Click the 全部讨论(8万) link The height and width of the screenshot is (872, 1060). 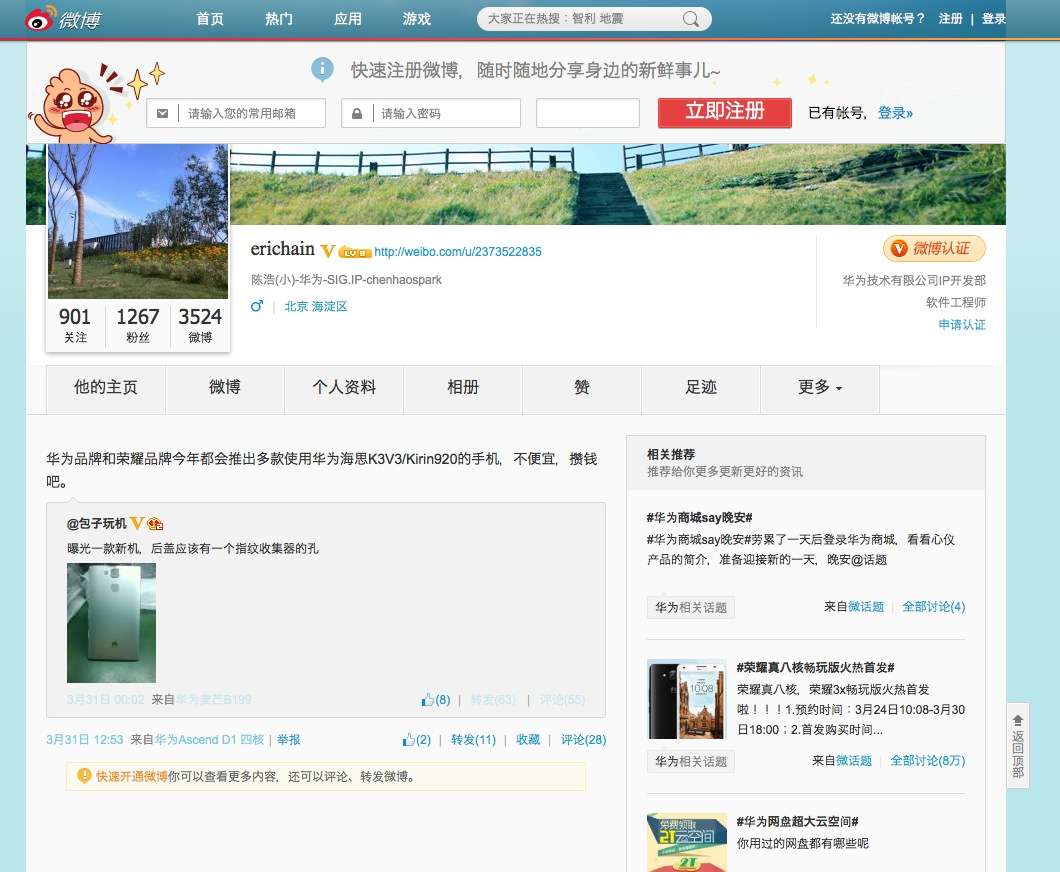(x=928, y=760)
